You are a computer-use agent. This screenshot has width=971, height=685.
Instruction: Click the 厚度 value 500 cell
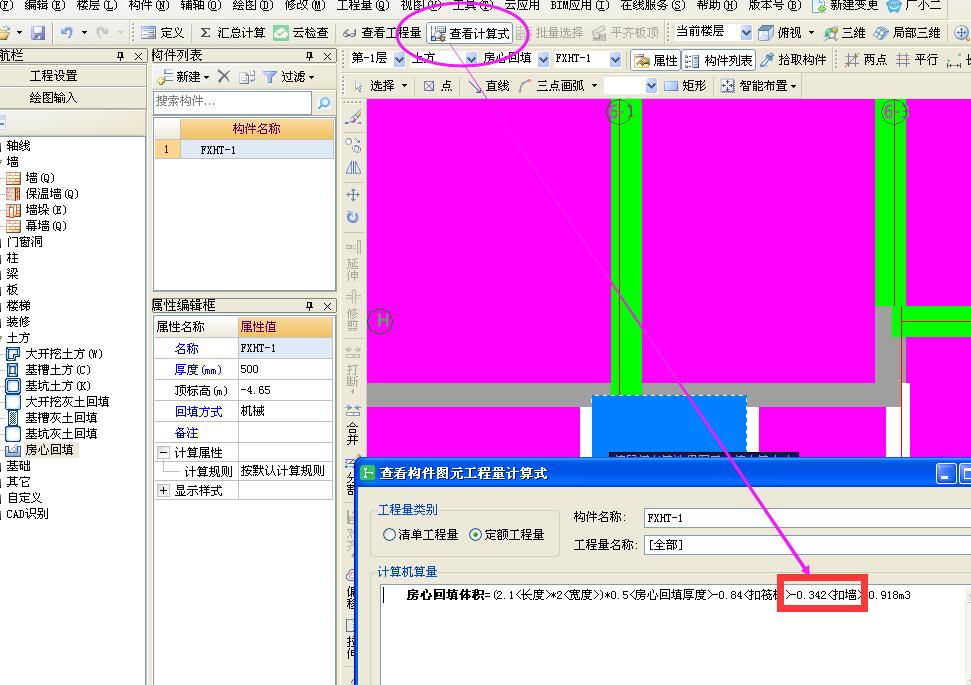(x=285, y=369)
